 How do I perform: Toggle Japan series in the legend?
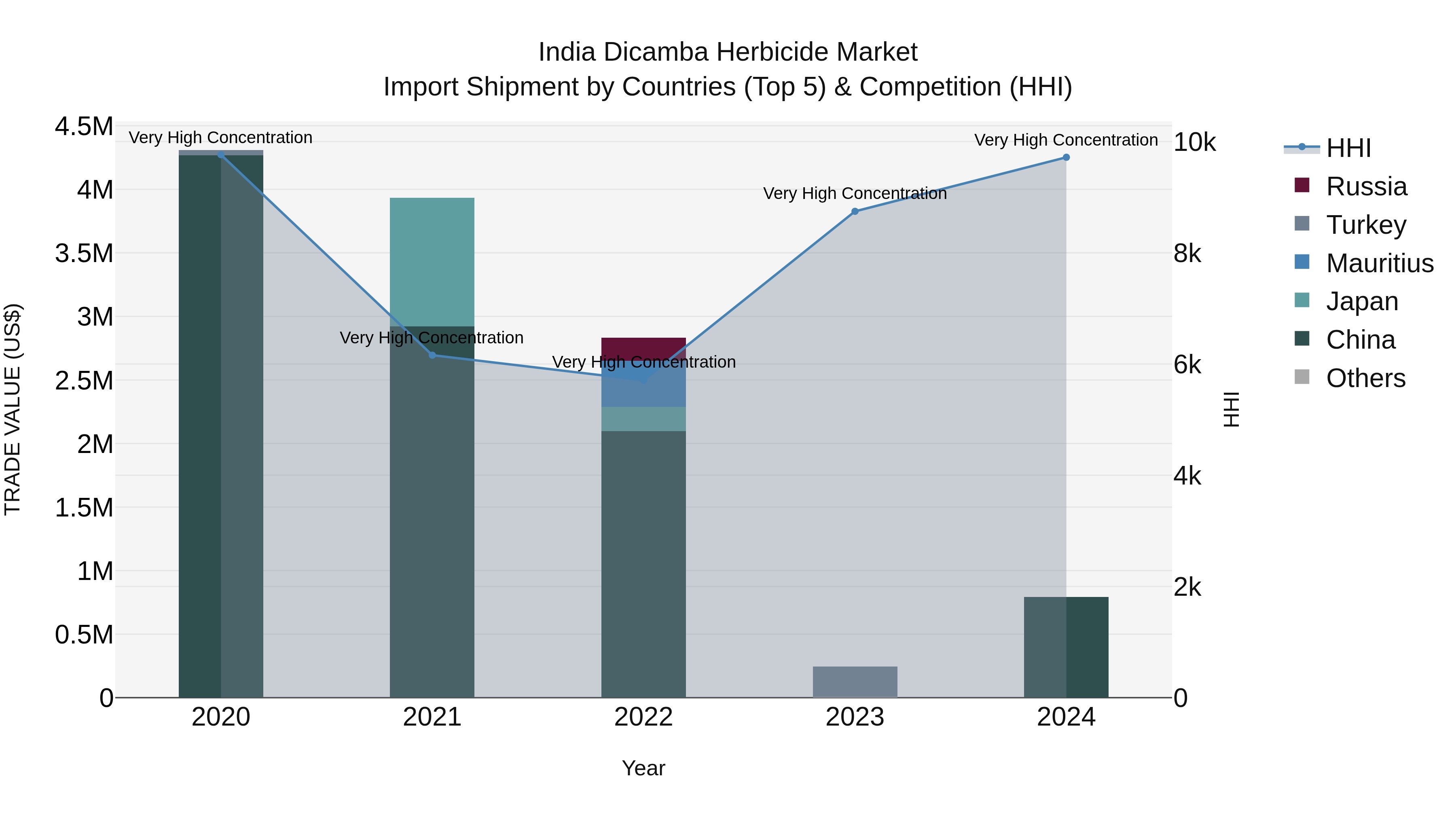pos(1346,301)
